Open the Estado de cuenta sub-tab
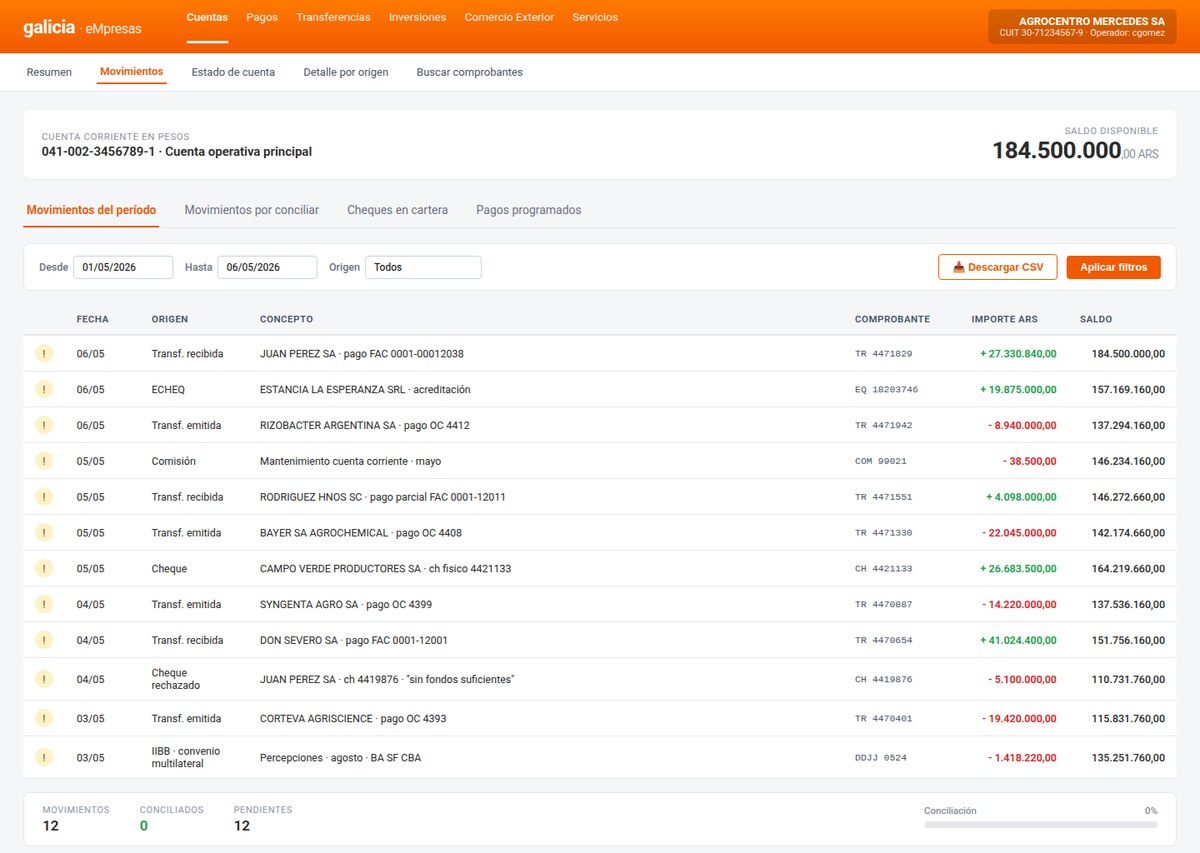This screenshot has width=1200, height=853. (233, 72)
